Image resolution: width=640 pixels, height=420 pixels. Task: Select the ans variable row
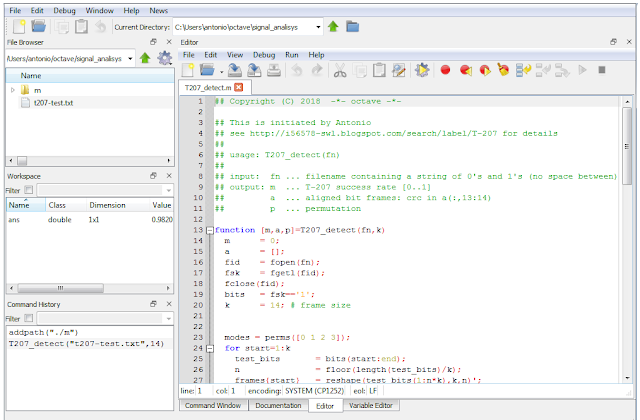point(90,220)
